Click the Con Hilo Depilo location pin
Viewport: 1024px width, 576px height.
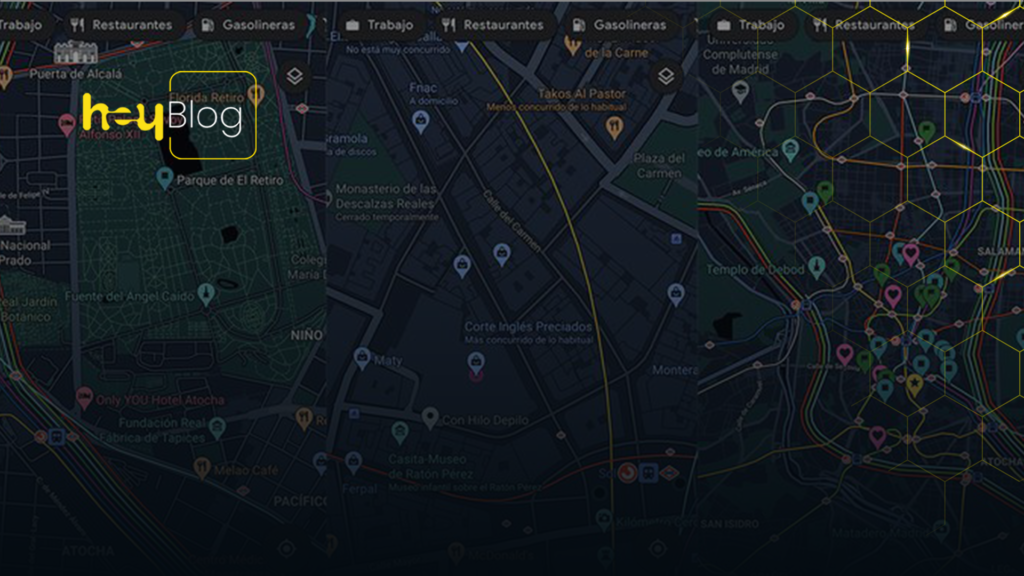pos(430,418)
